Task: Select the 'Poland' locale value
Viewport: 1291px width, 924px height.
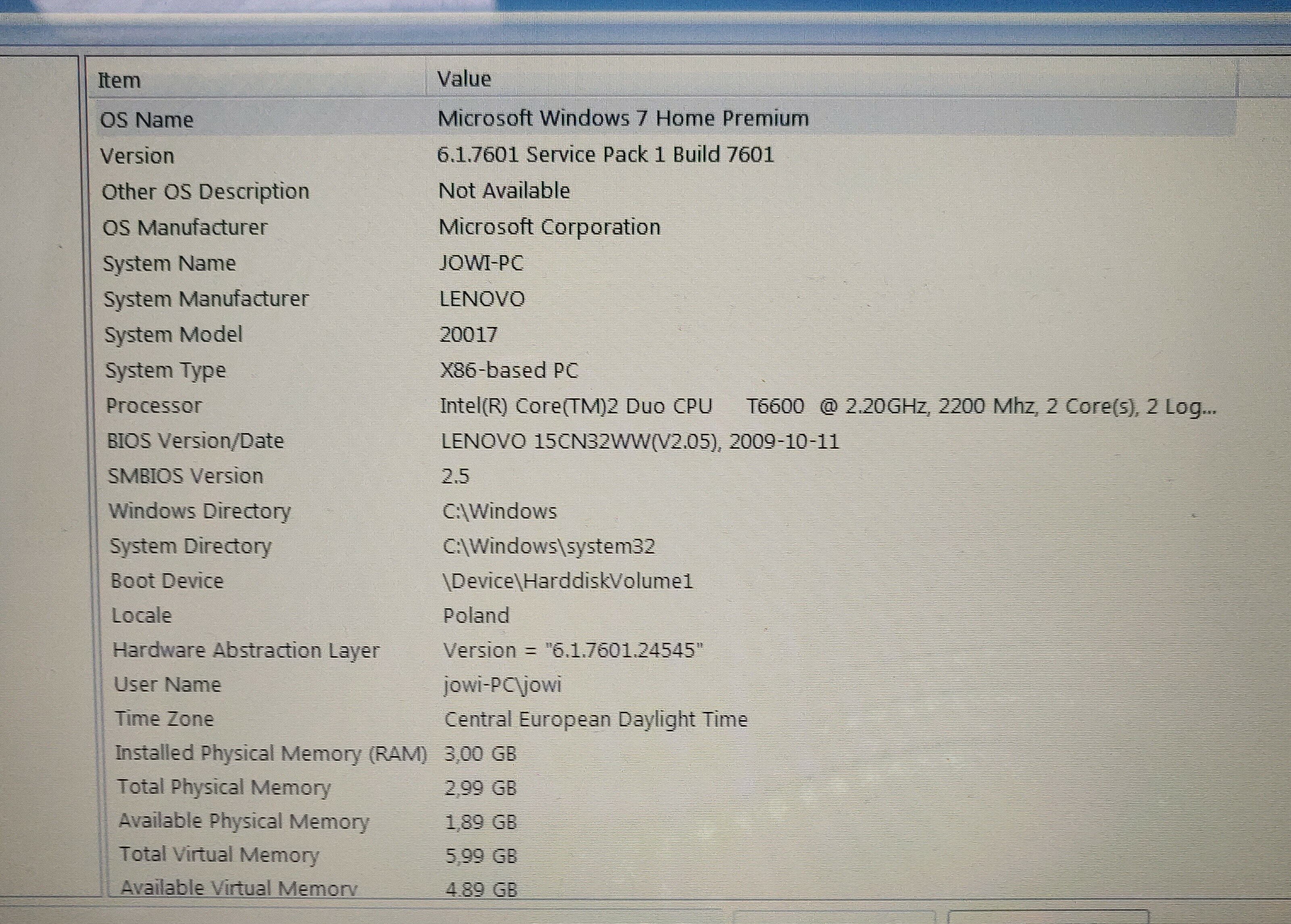Action: coord(476,616)
